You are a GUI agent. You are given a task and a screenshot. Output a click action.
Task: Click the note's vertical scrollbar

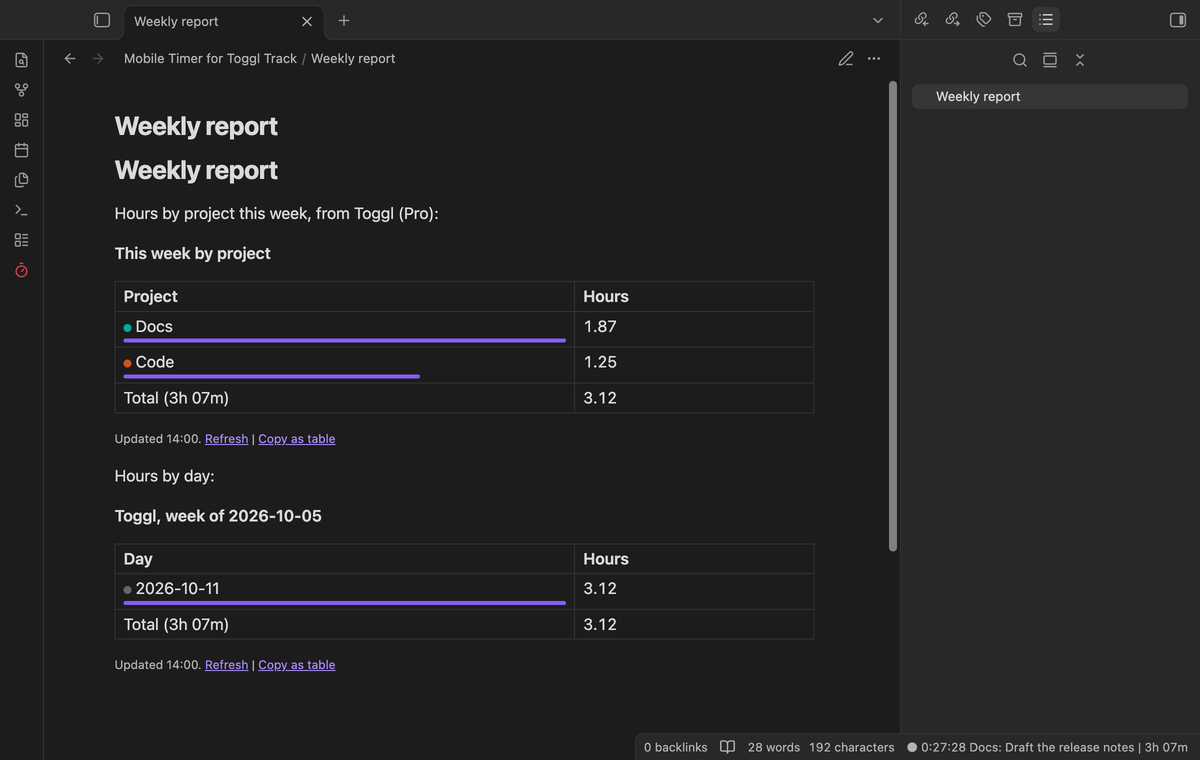893,316
